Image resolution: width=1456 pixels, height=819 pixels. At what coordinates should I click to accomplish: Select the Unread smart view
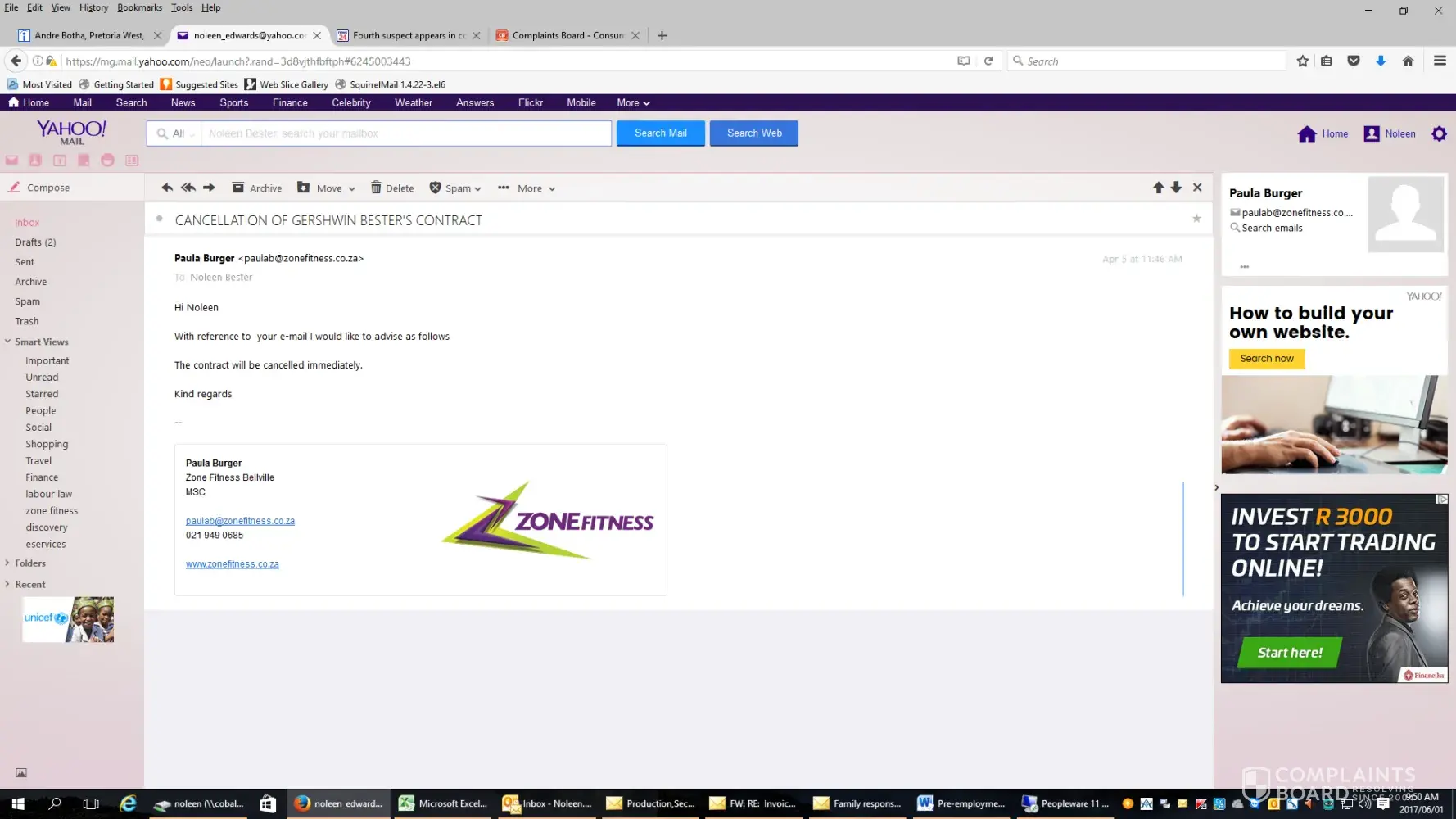click(x=42, y=378)
